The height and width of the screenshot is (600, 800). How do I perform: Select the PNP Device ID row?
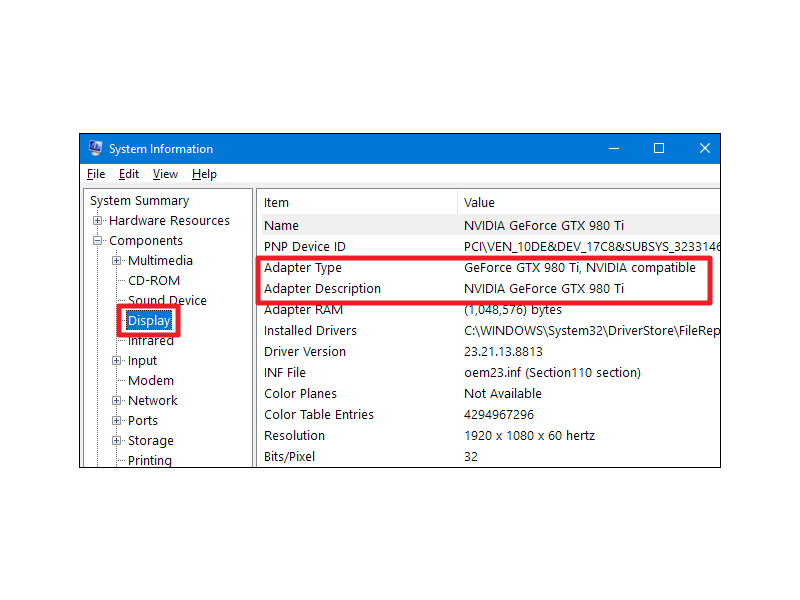coord(490,246)
